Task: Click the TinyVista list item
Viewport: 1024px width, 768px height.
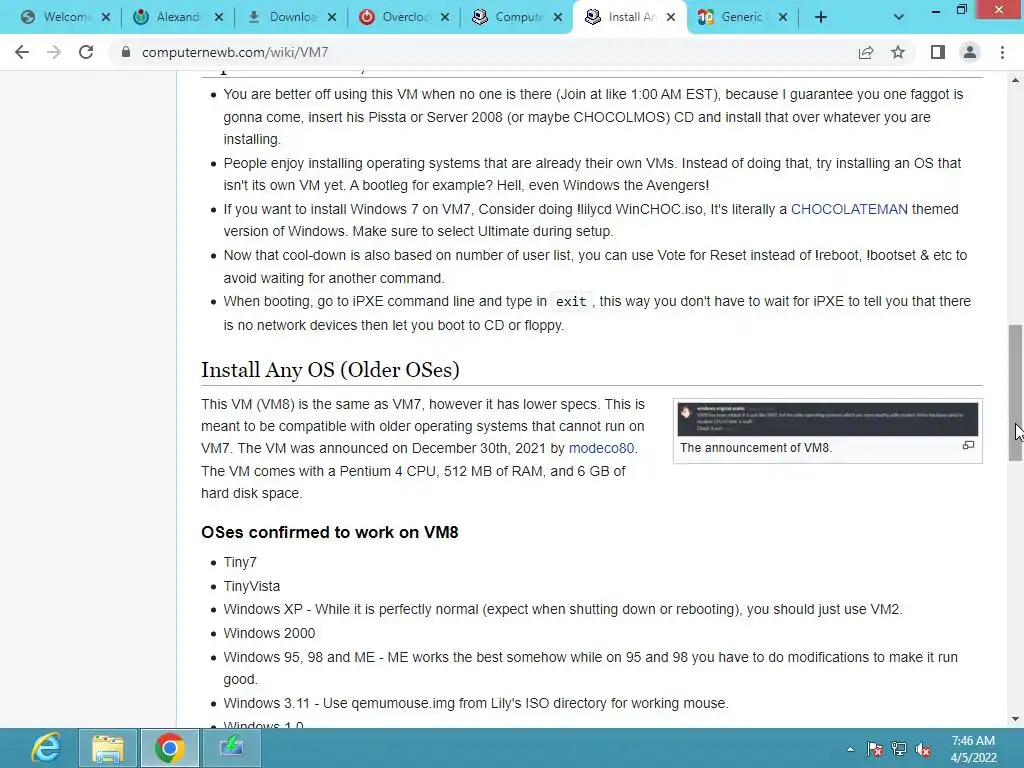Action: click(x=251, y=586)
